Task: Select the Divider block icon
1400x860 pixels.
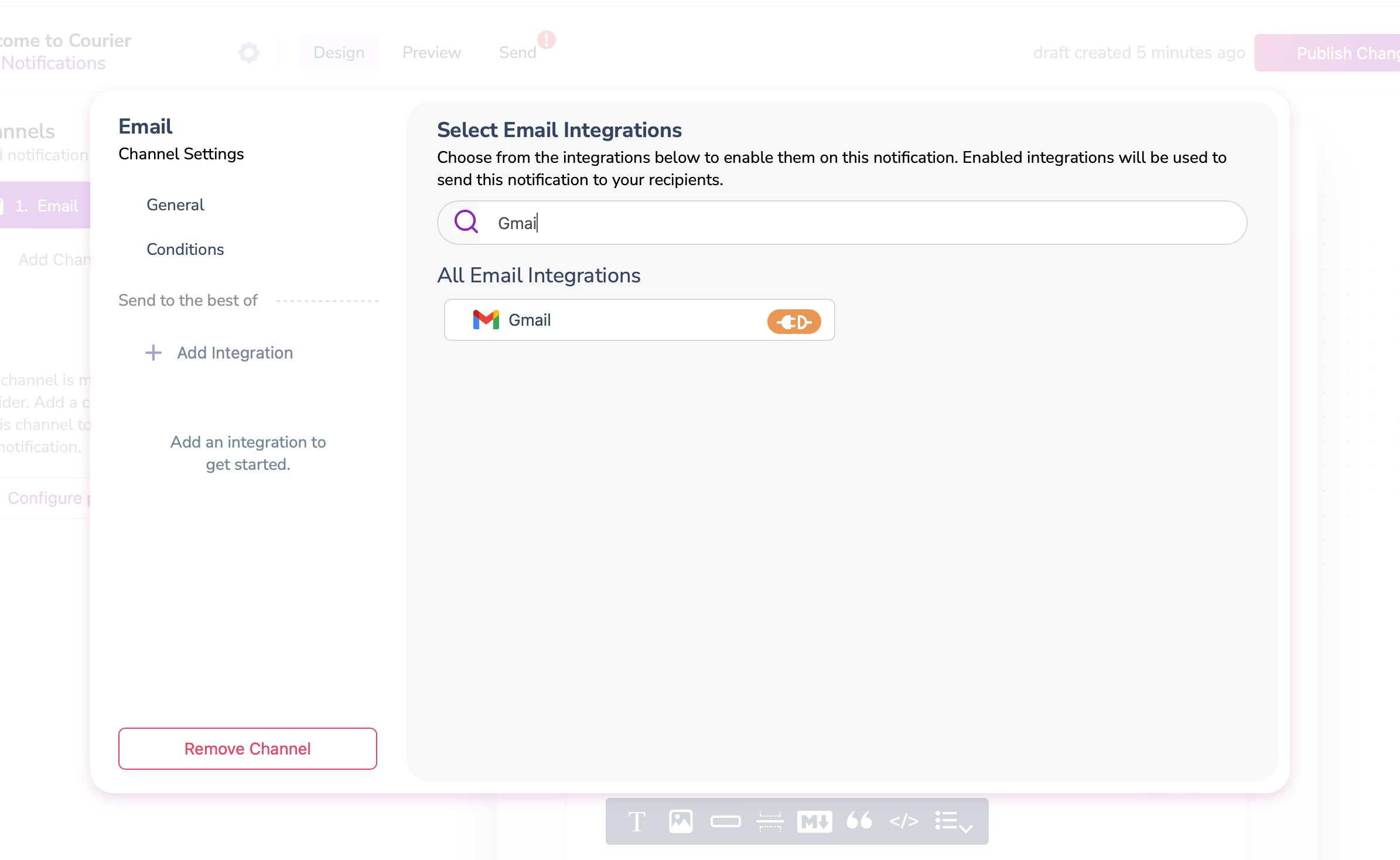Action: pos(770,821)
